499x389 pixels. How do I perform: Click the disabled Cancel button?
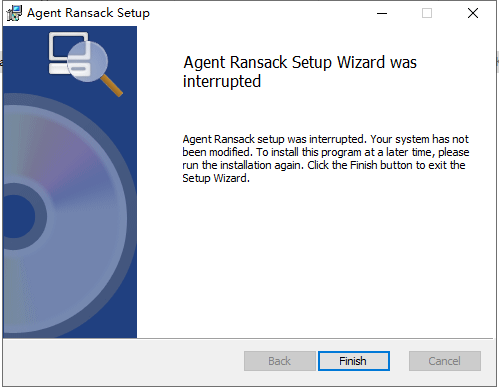click(445, 361)
